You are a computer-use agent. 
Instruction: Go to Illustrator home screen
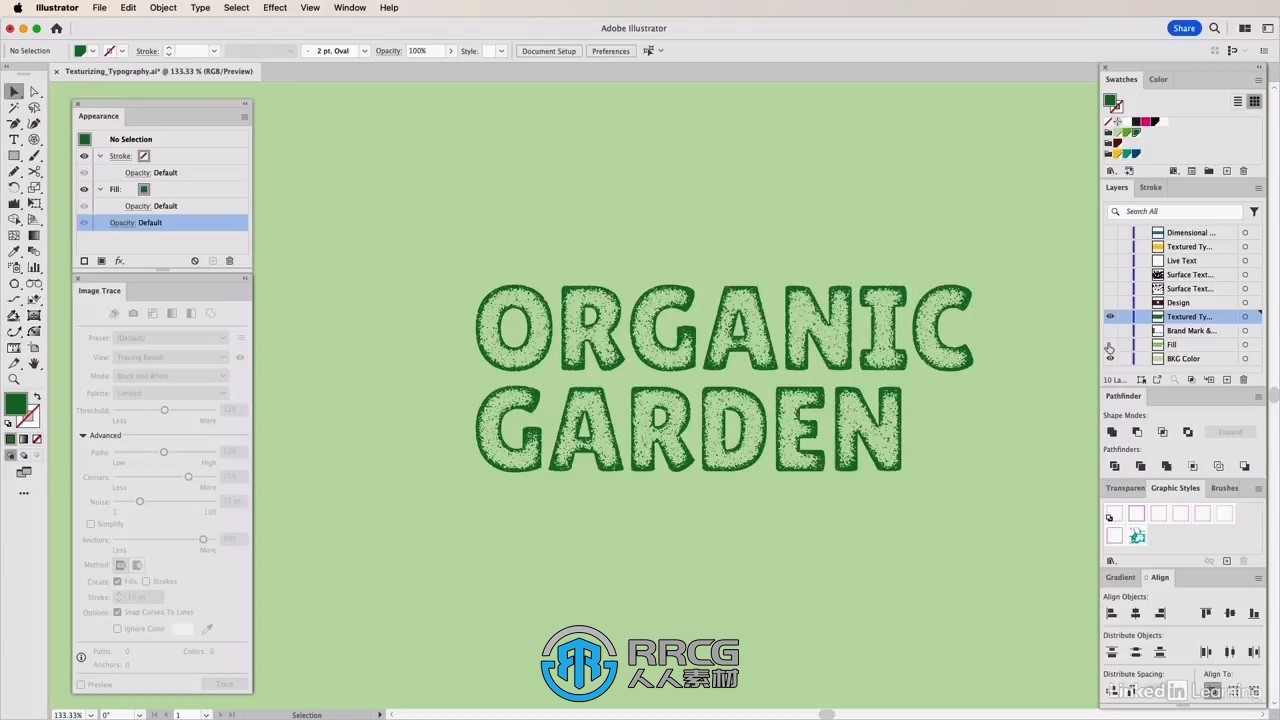(56, 29)
